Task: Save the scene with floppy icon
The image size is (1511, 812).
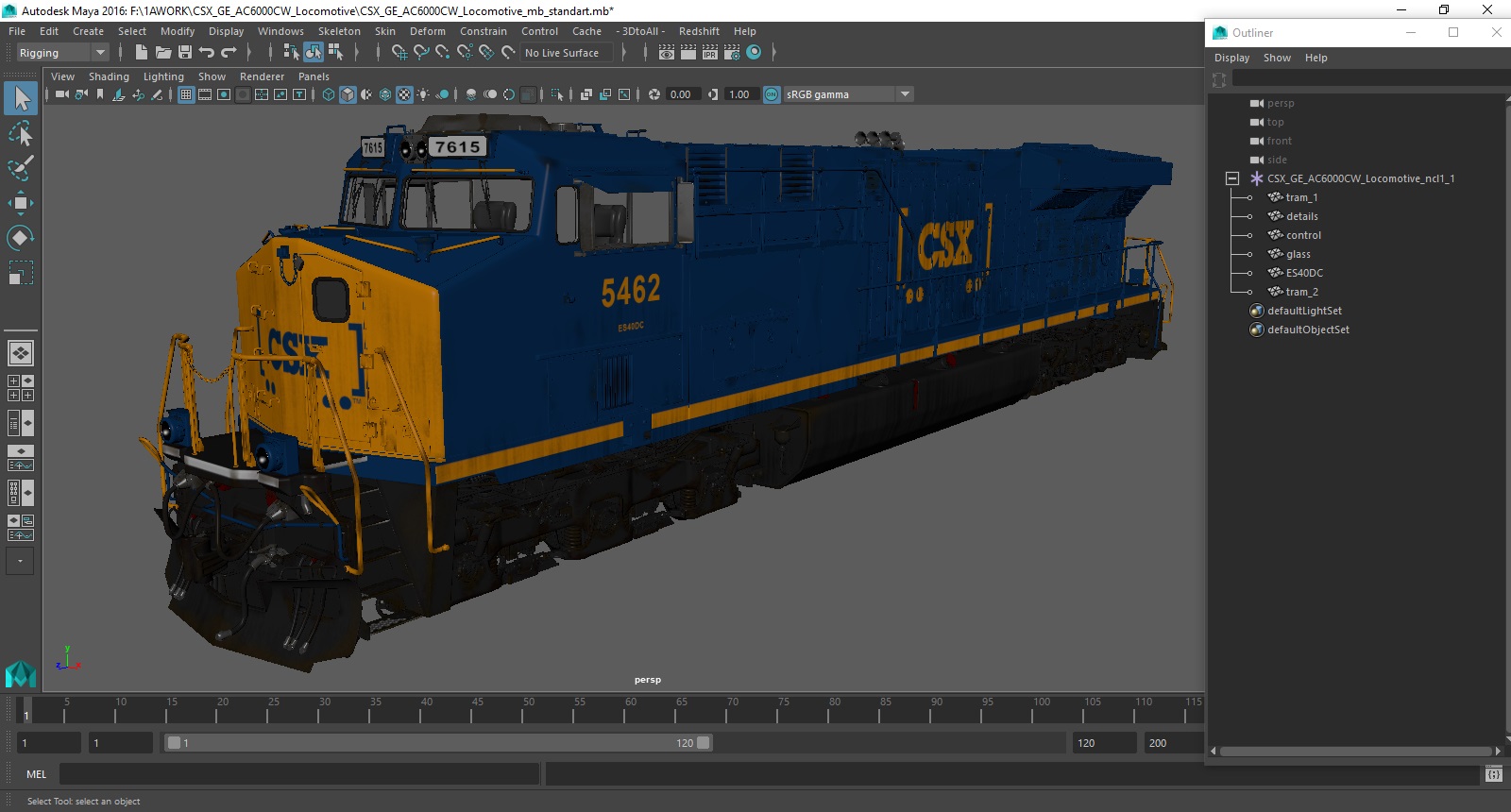Action: pyautogui.click(x=185, y=53)
